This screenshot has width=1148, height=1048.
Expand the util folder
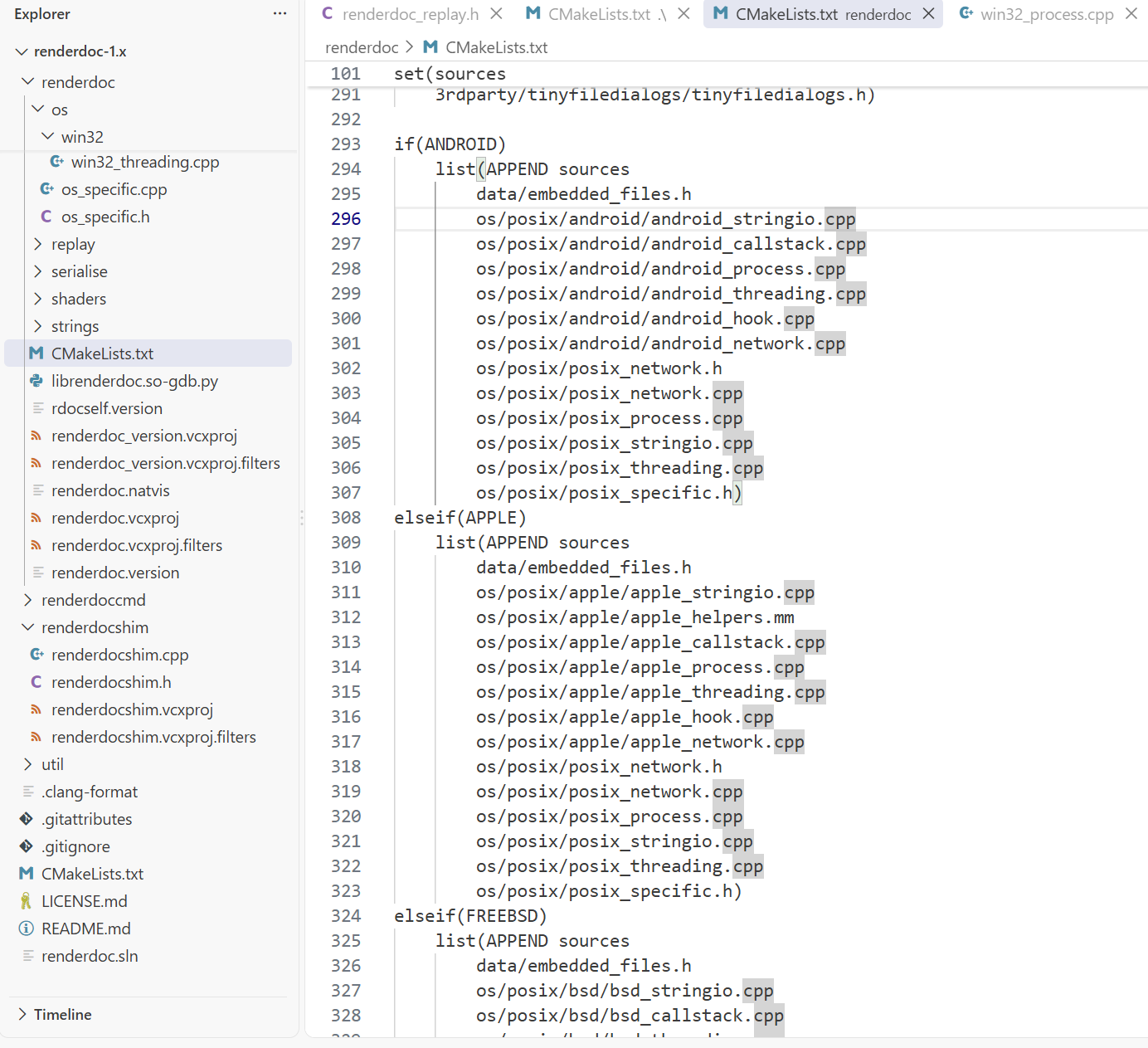pos(28,764)
